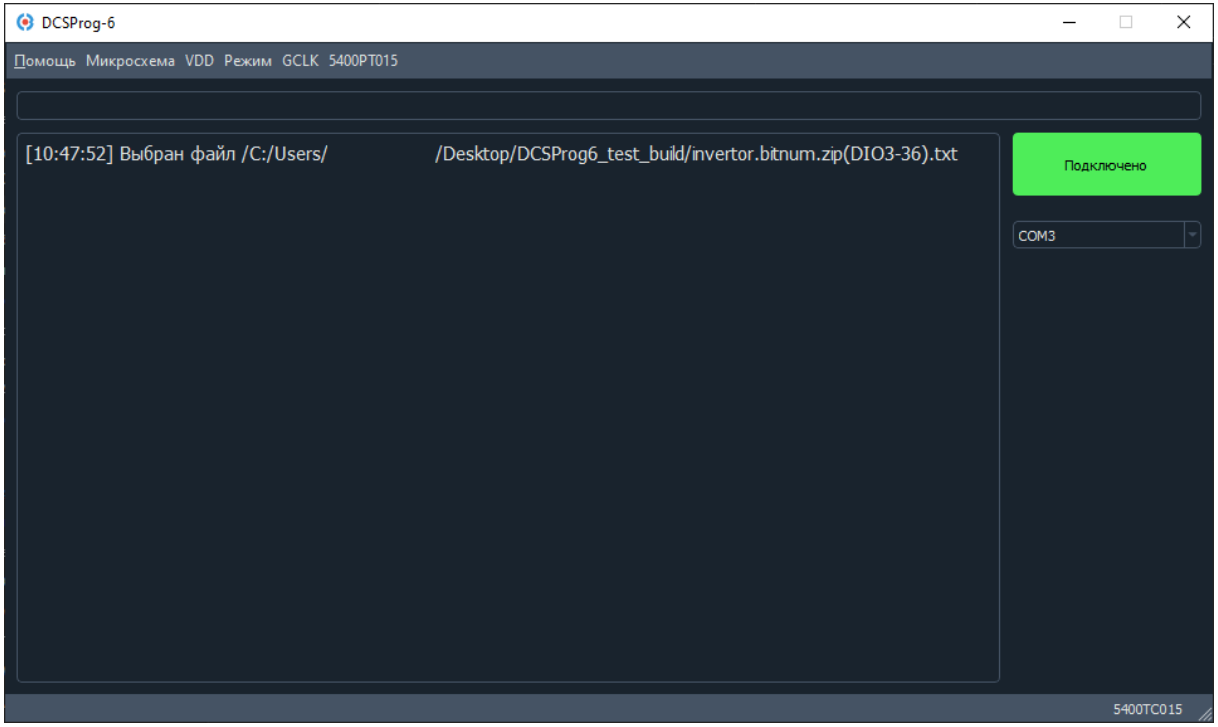Click the green Подключено connection button
1218x727 pixels.
point(1106,164)
